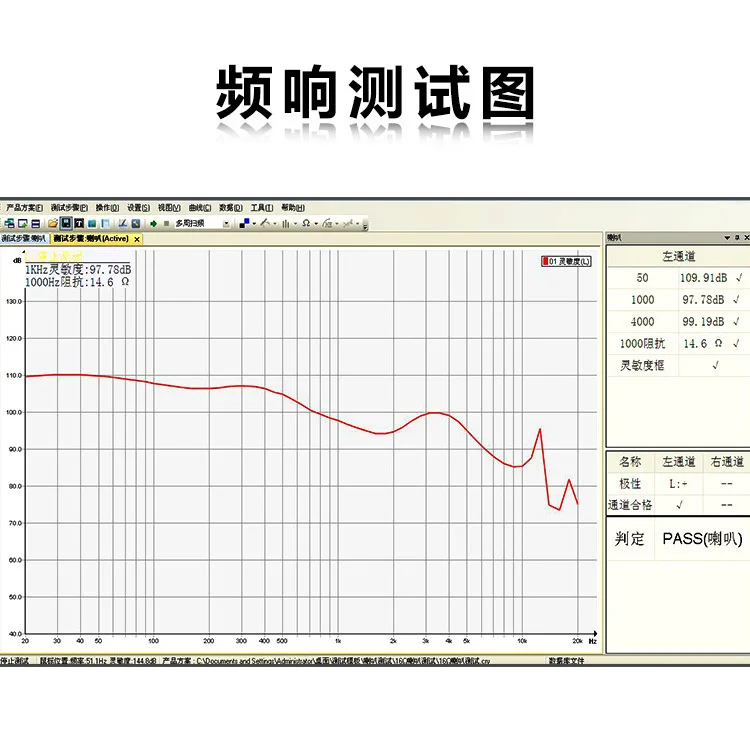Screen dimensions: 750x750
Task: Click the curve chart toolbar icon
Action: 122,223
